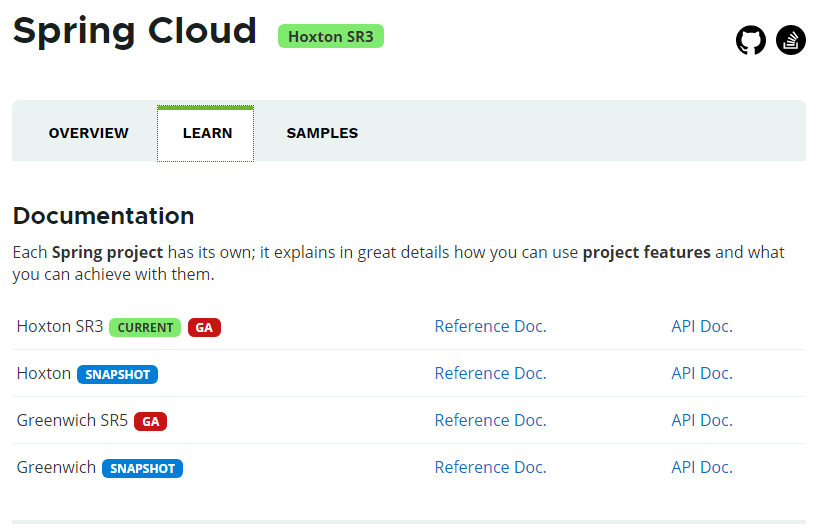The image size is (819, 531).
Task: Click the bold 'project features' text
Action: click(647, 253)
